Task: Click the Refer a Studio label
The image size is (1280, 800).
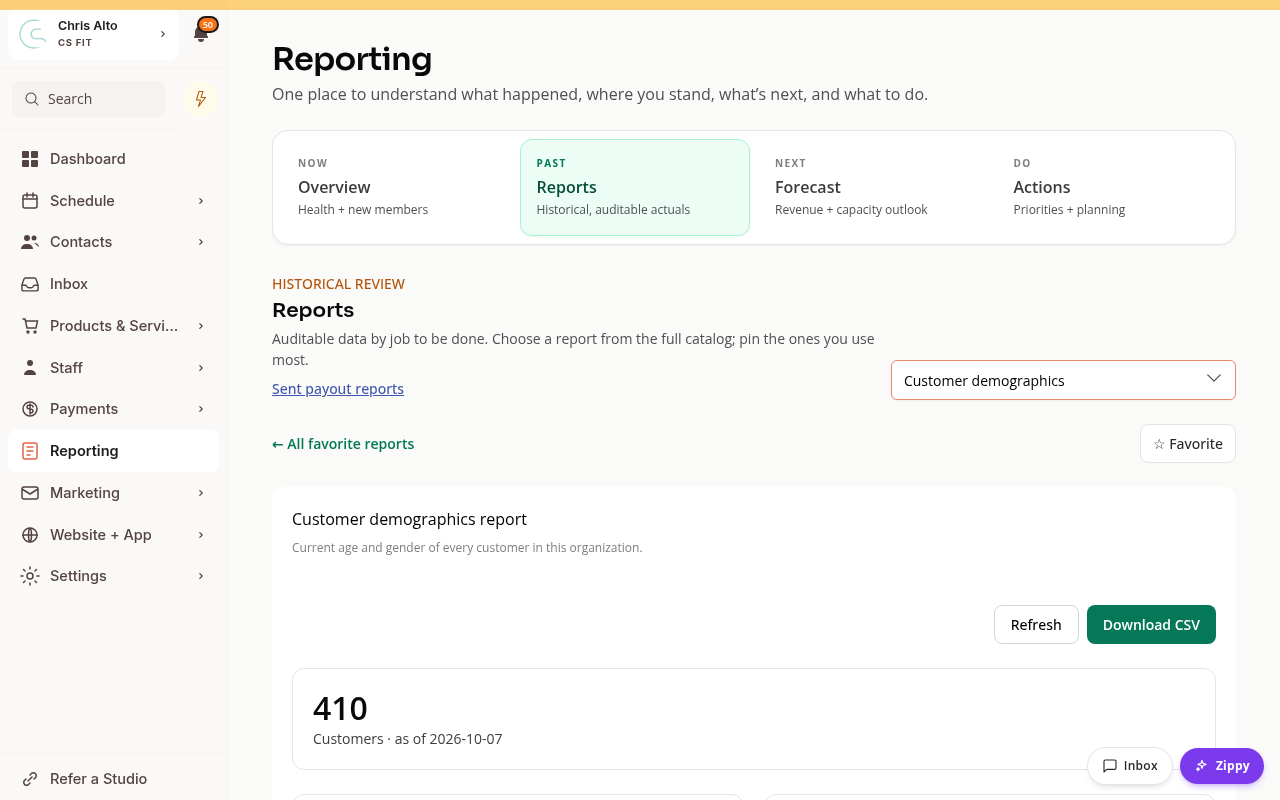Action: (98, 779)
